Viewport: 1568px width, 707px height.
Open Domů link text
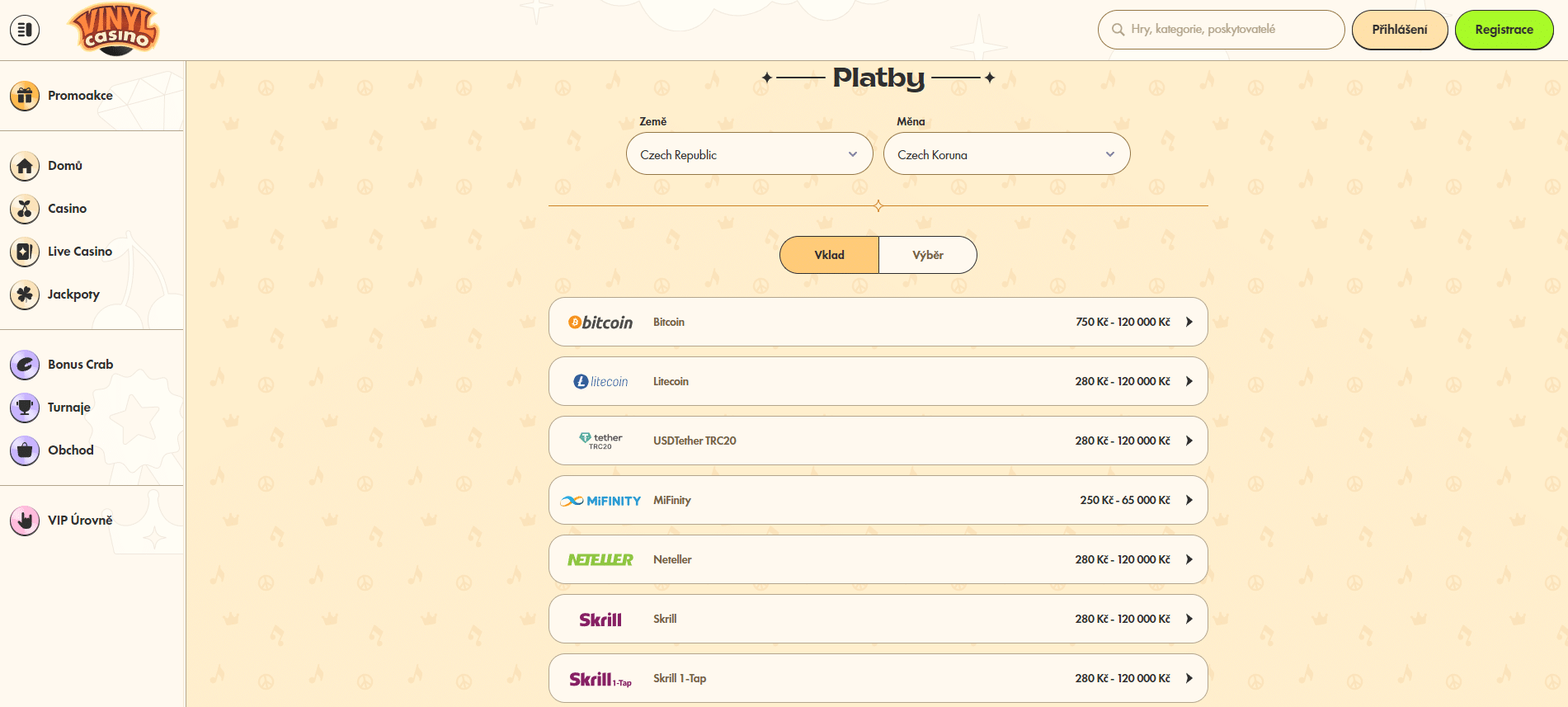[x=65, y=166]
